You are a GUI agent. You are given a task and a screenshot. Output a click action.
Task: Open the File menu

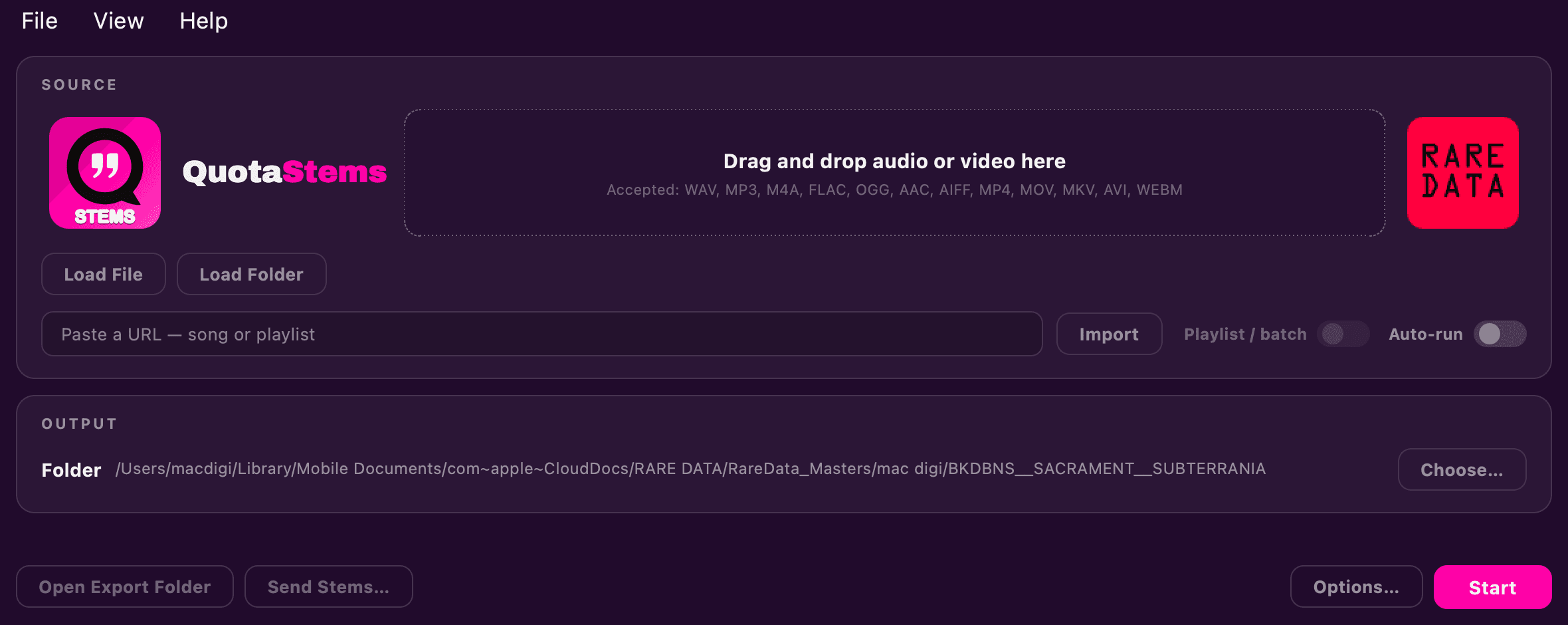pos(40,21)
